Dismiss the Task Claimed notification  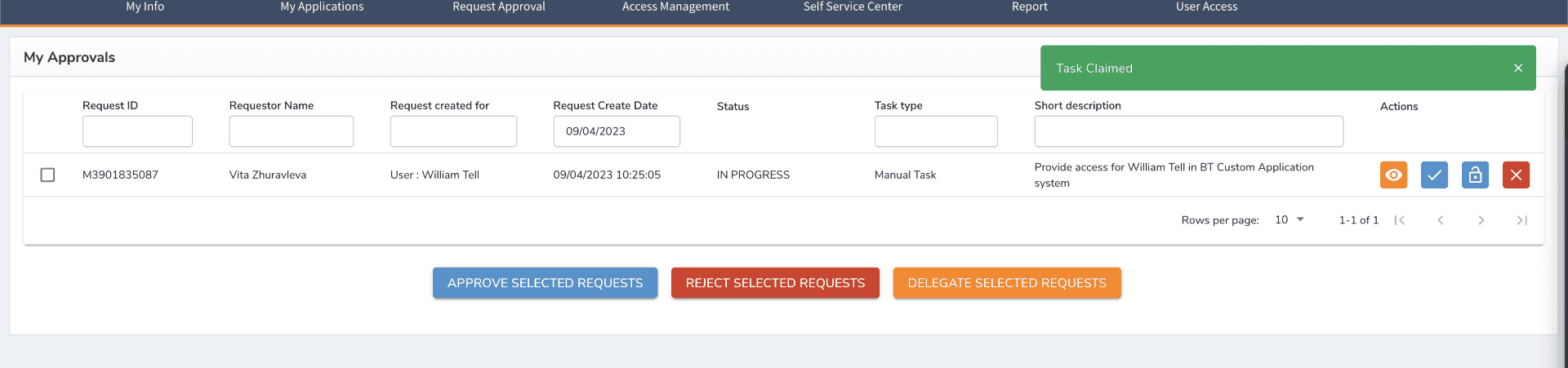(1518, 69)
